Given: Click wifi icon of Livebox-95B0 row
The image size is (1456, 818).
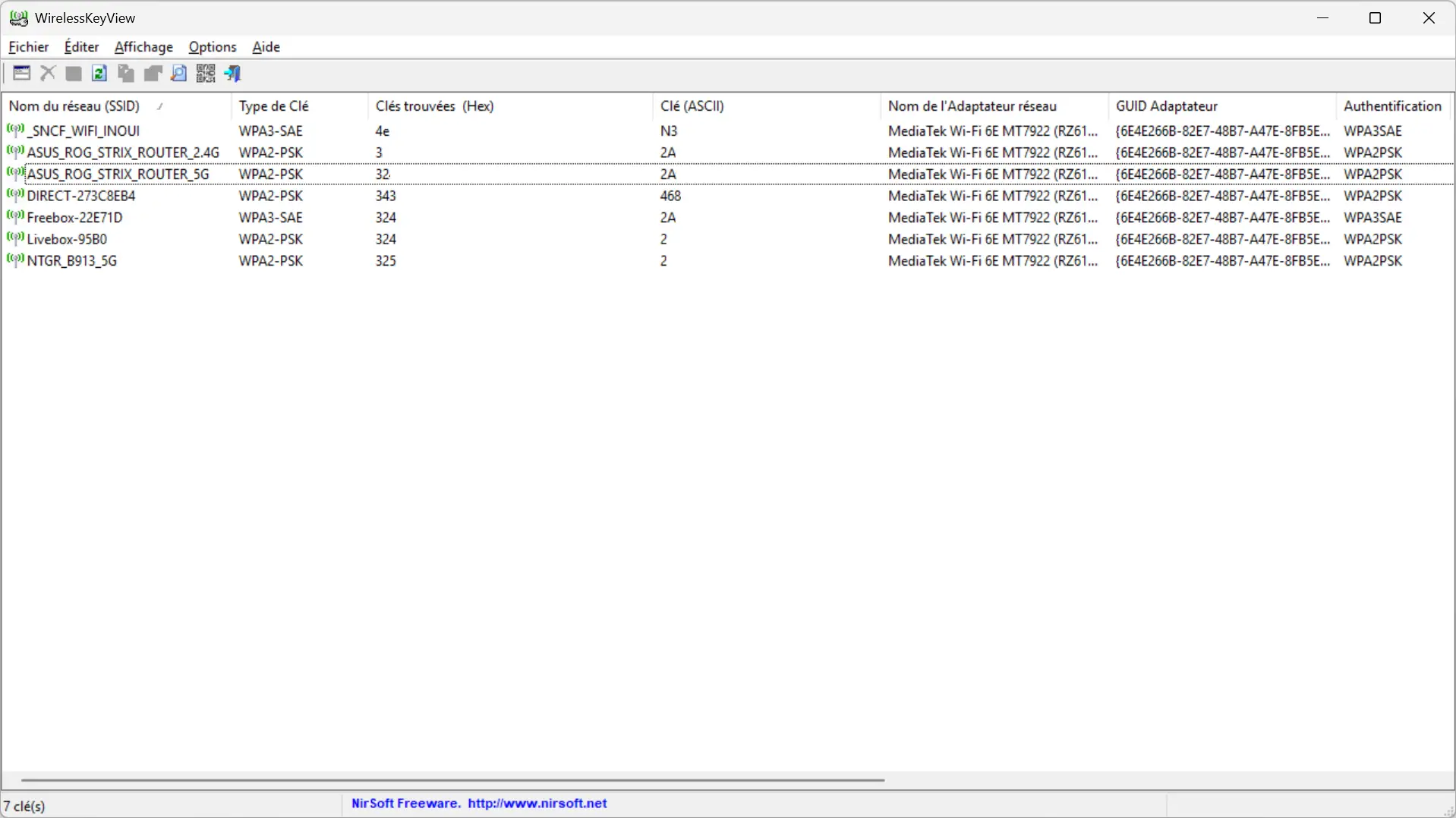Looking at the screenshot, I should click(15, 238).
